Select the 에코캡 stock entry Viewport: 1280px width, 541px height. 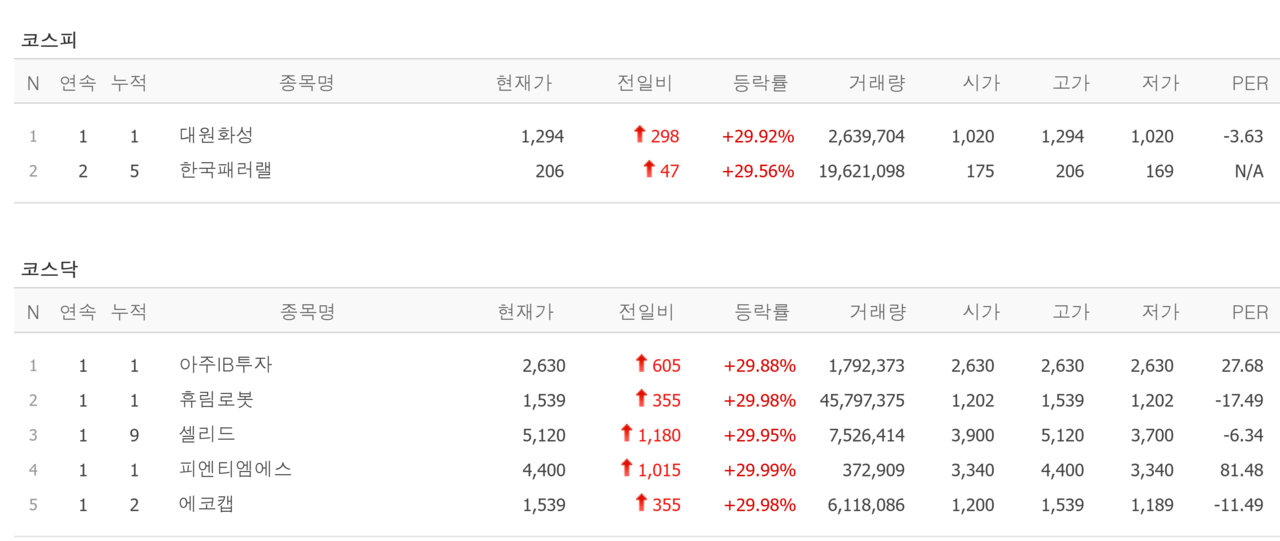(x=207, y=504)
